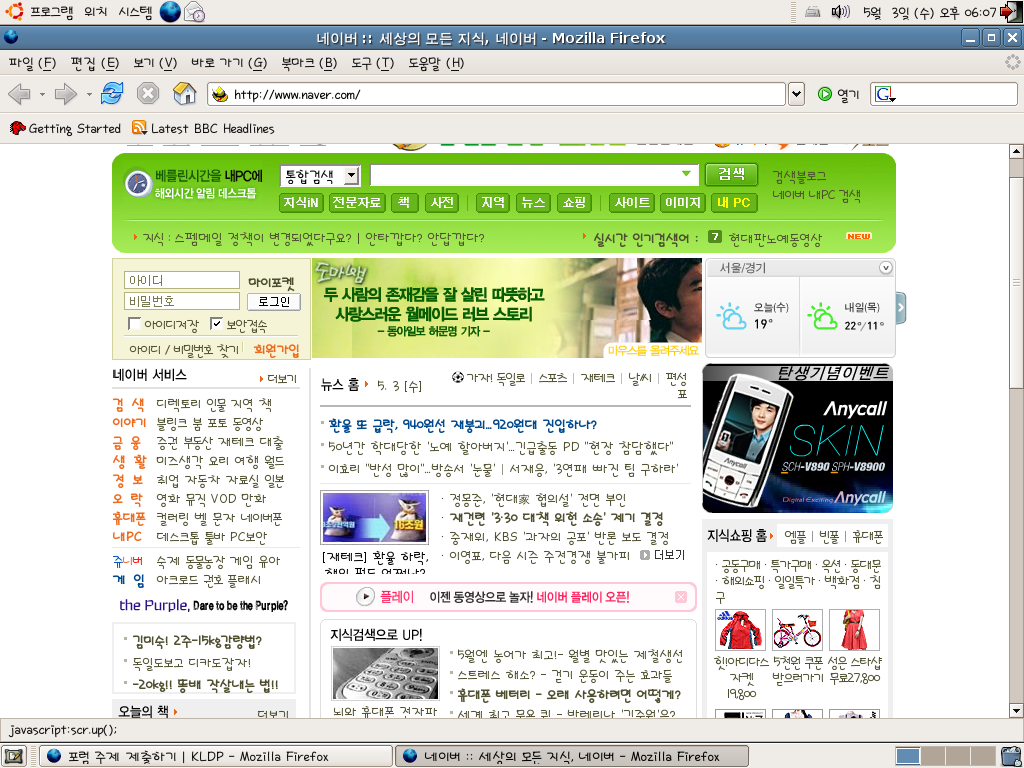Click the pink bicycle shopping thumbnail
The width and height of the screenshot is (1024, 768).
click(797, 630)
